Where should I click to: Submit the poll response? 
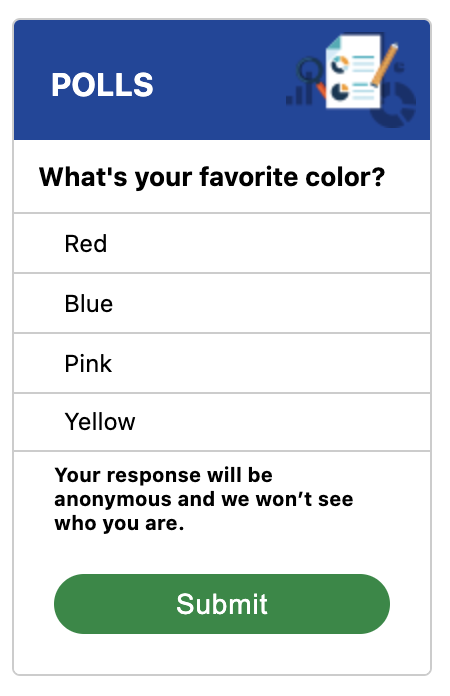point(222,604)
